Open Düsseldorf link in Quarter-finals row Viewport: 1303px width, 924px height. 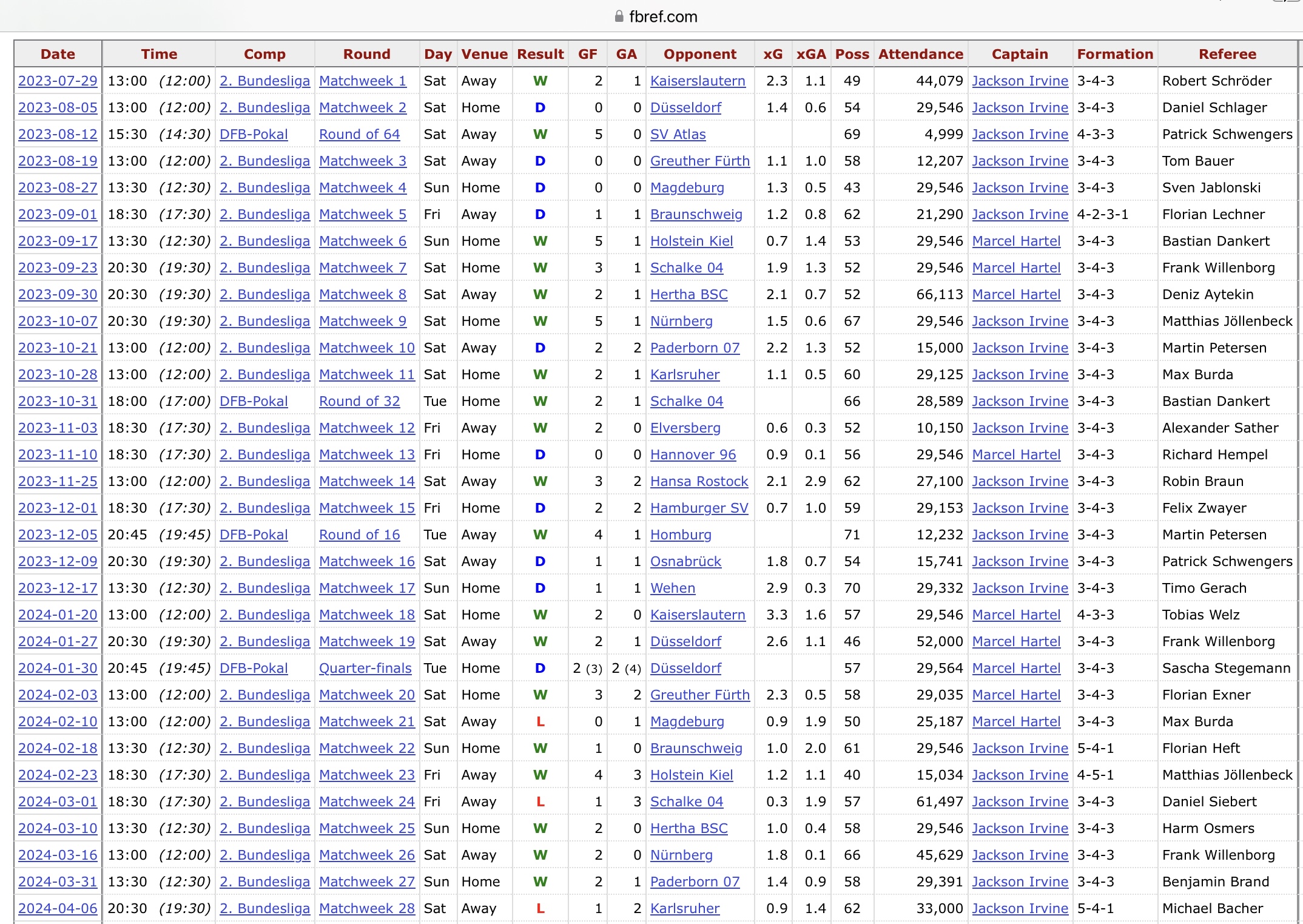pyautogui.click(x=685, y=668)
